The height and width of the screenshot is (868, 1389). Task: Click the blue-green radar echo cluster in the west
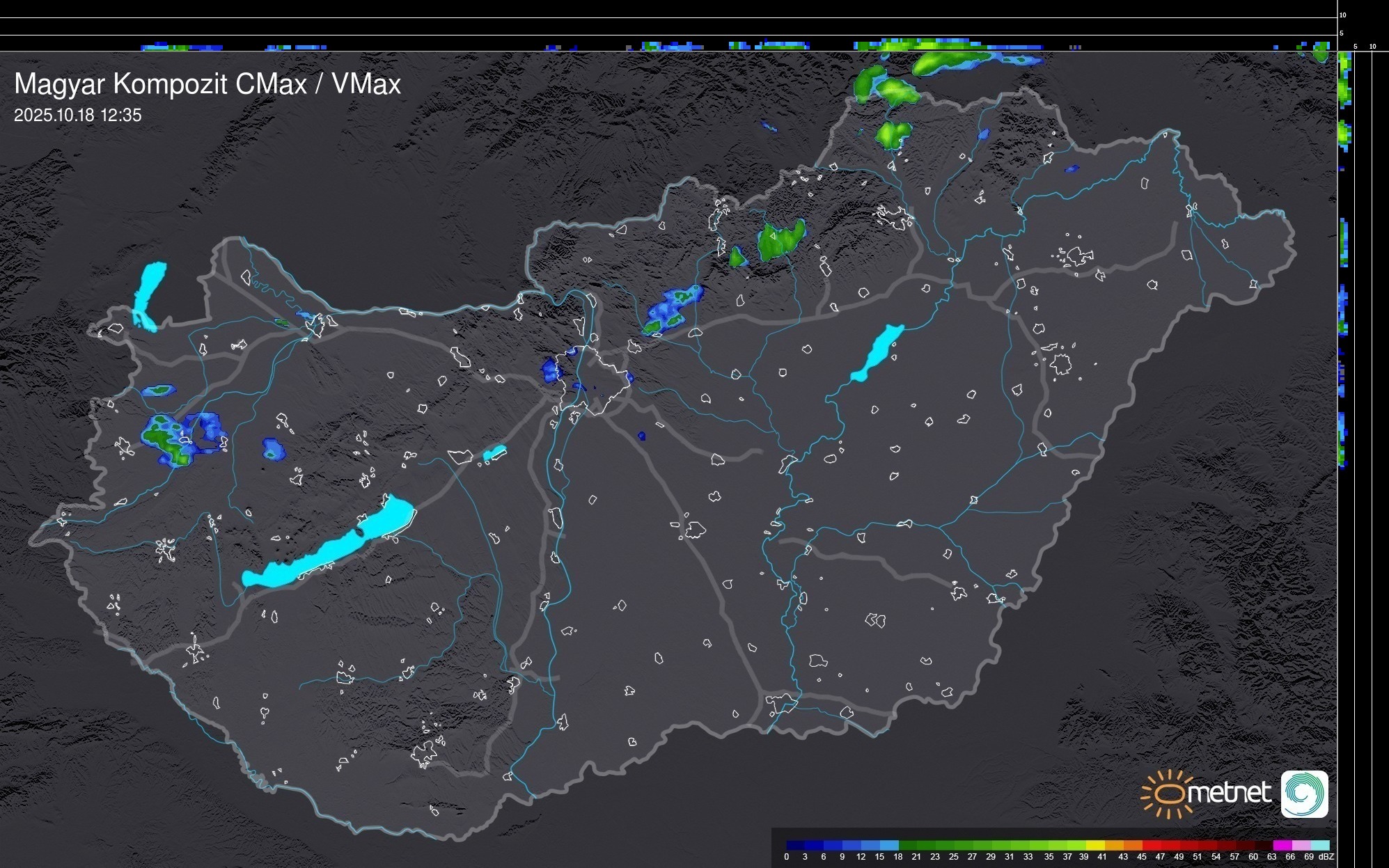(x=167, y=439)
